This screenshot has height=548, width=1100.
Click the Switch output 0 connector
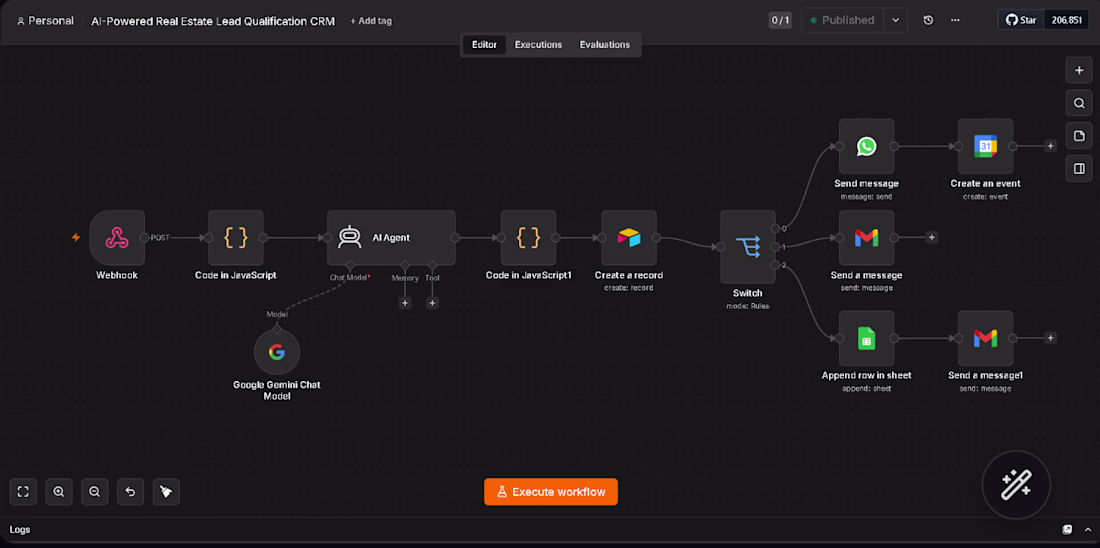coord(775,229)
